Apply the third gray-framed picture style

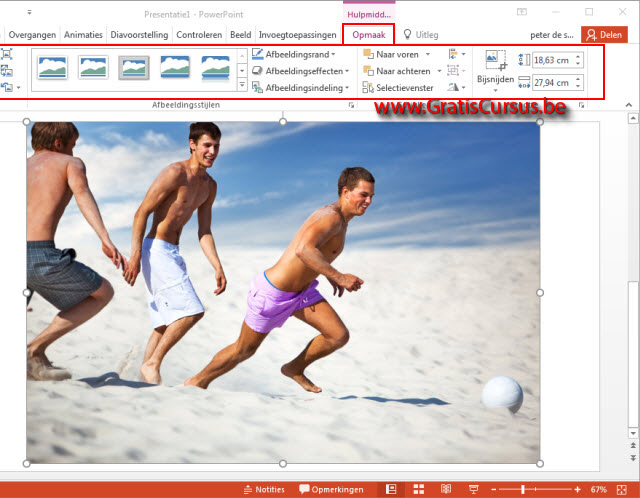pyautogui.click(x=134, y=67)
